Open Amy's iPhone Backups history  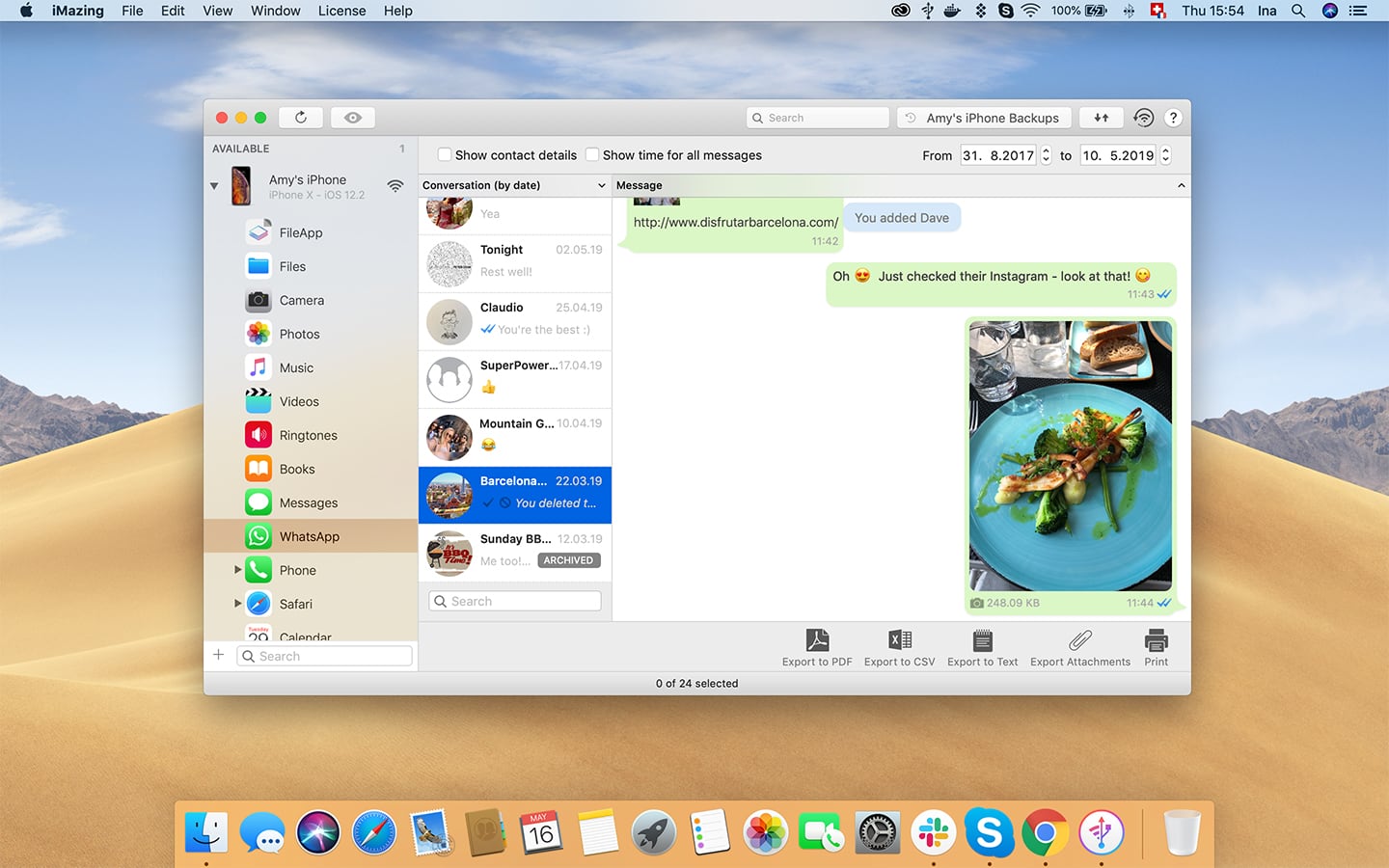pos(985,118)
